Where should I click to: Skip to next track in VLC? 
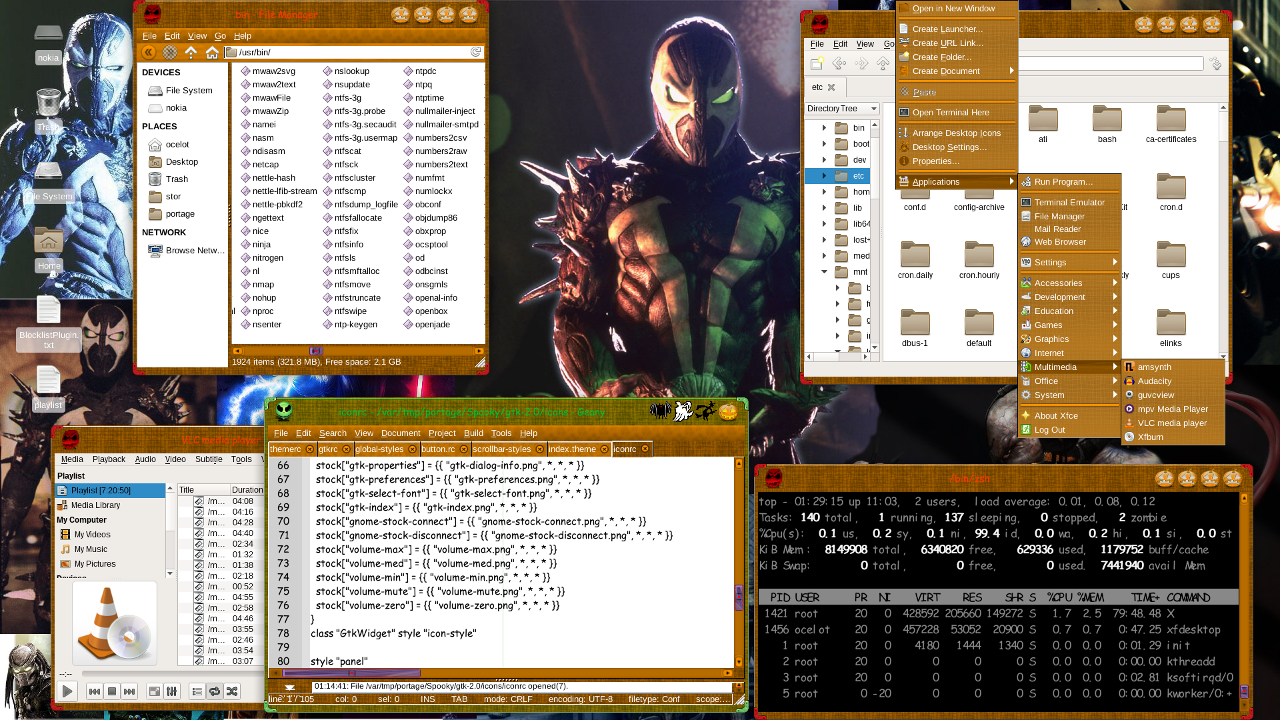pos(130,691)
